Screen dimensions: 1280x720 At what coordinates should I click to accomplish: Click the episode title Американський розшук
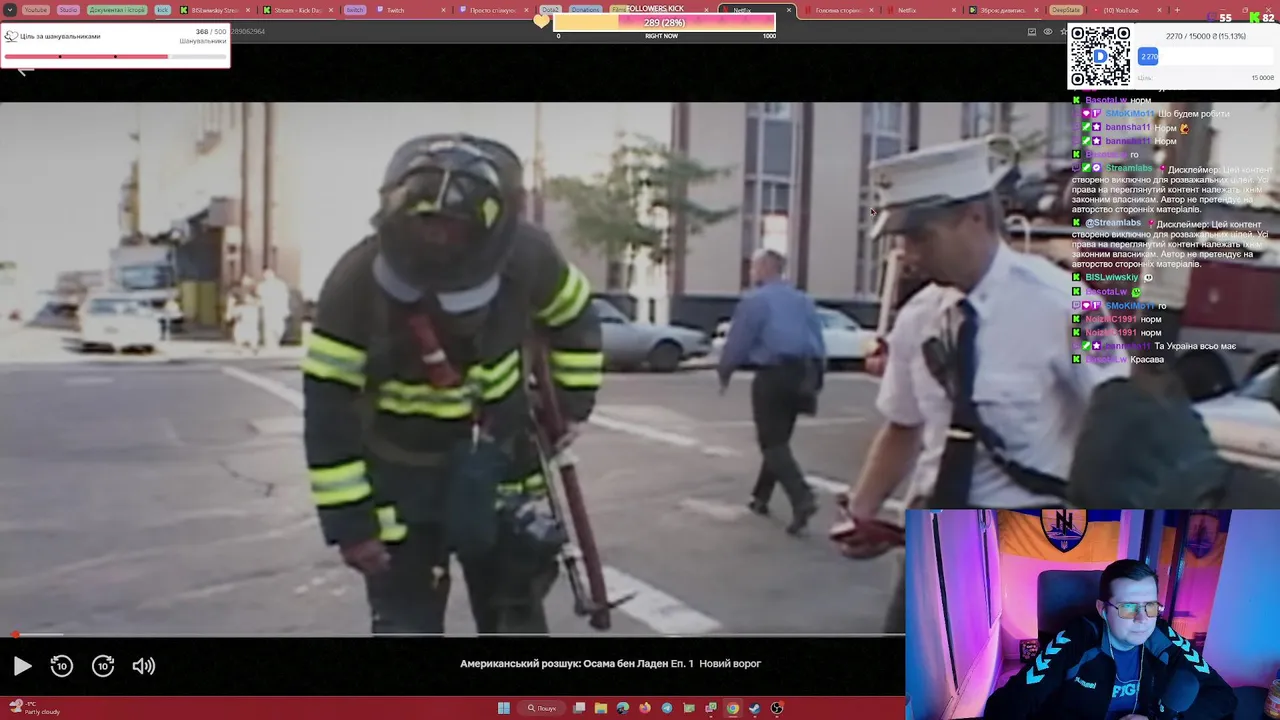point(610,663)
